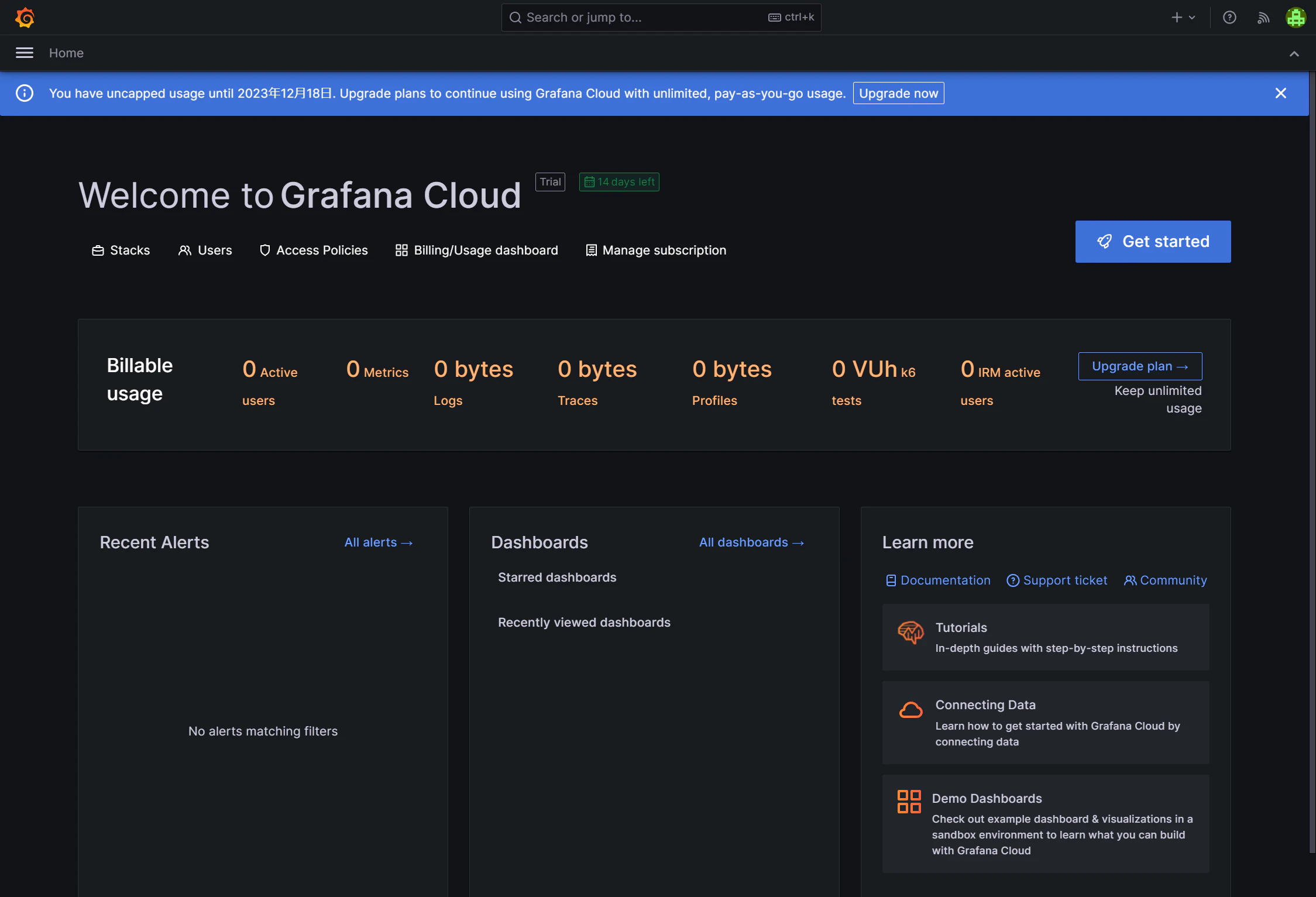
Task: Open the plus add-new dropdown
Action: click(x=1183, y=18)
